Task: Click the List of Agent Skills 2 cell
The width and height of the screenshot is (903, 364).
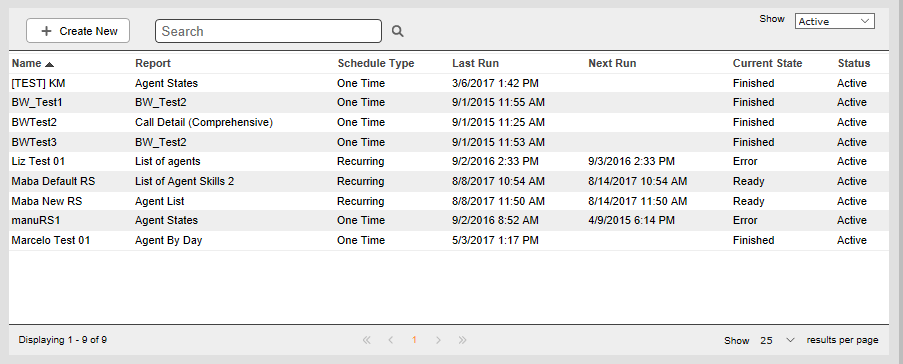Action: click(x=184, y=181)
